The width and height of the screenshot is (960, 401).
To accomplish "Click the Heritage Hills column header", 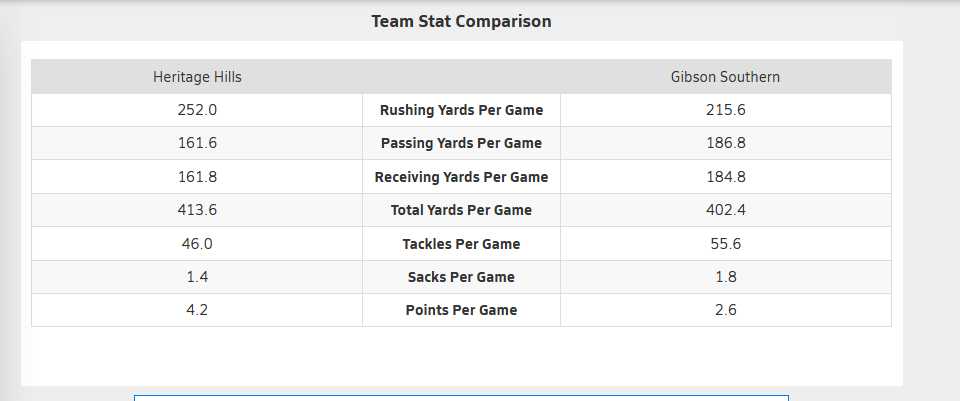I will (x=197, y=77).
